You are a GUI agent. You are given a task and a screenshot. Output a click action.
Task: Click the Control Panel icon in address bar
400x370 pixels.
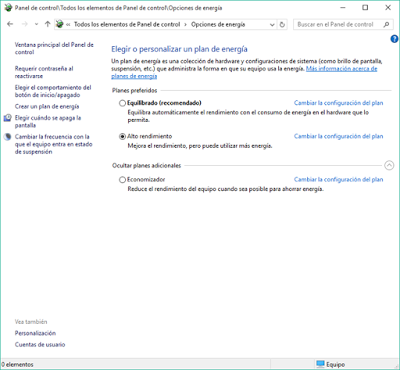(60, 24)
